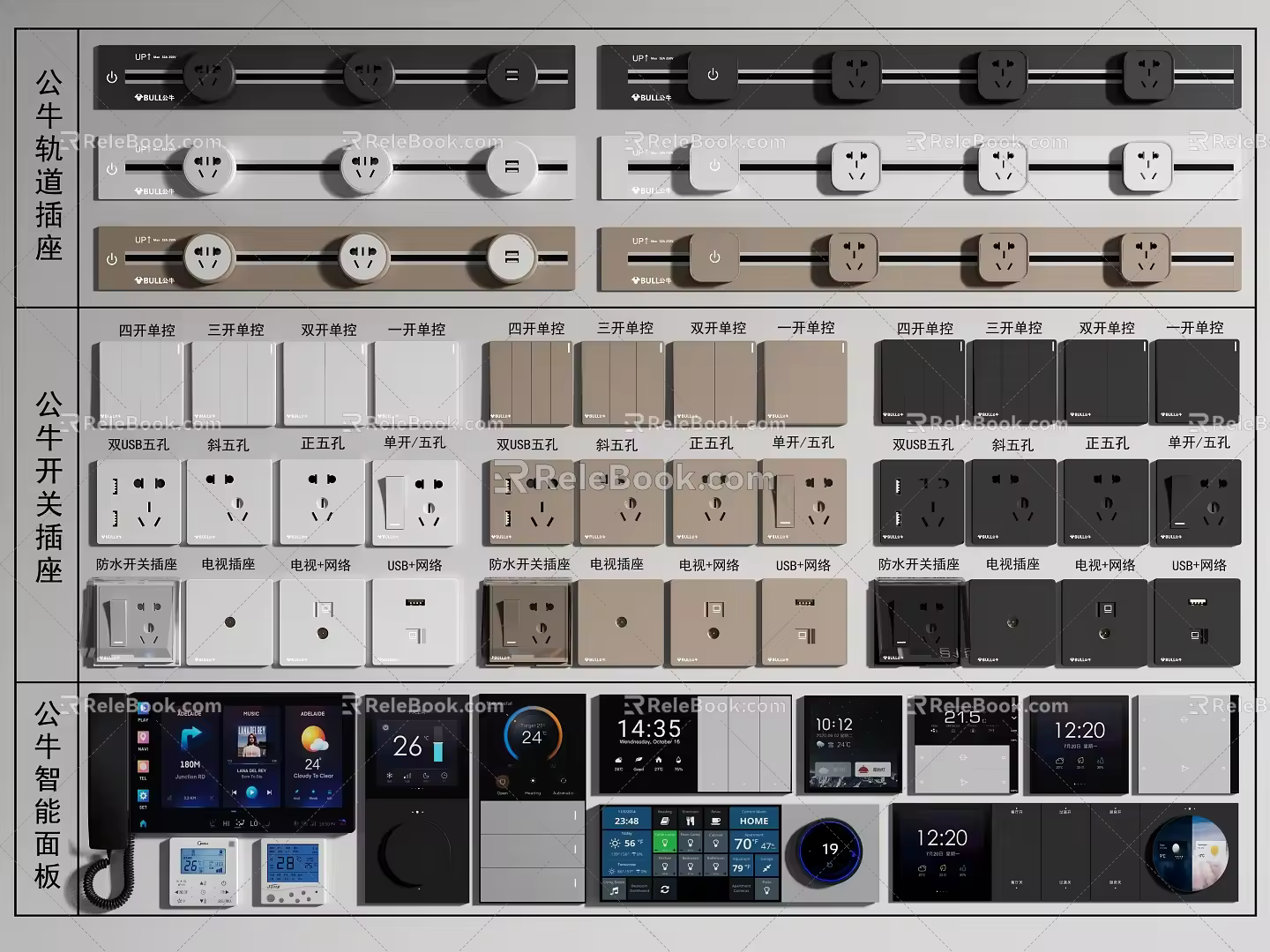The image size is (1270, 952).
Task: Open SET icon on intercom screen sidebar
Action: (x=143, y=797)
